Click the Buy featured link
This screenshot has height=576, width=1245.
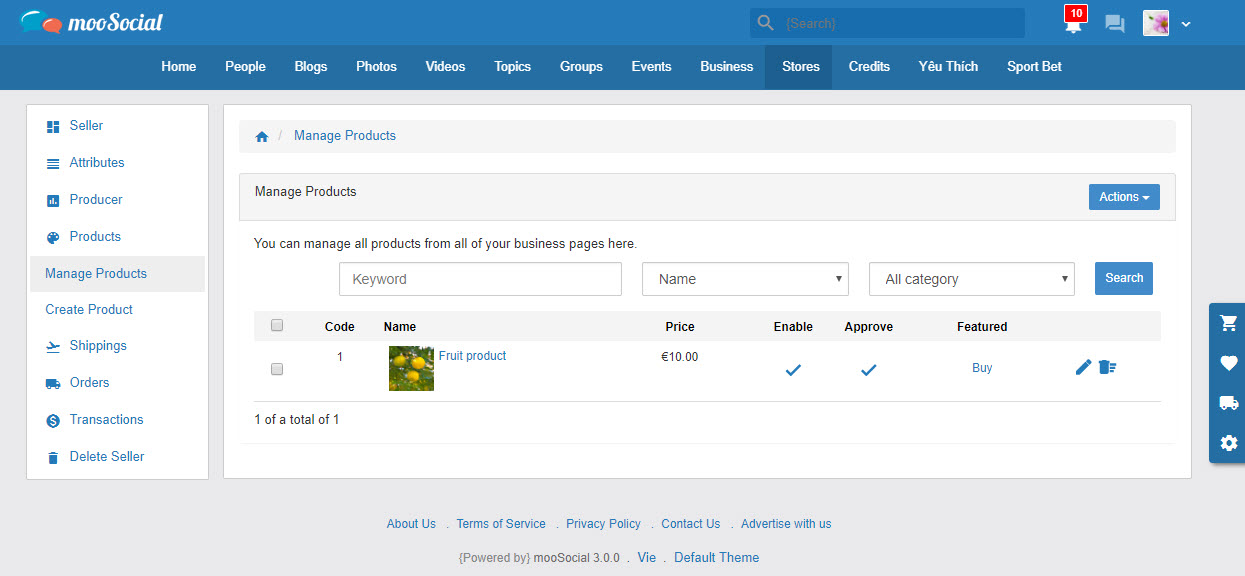pos(982,368)
